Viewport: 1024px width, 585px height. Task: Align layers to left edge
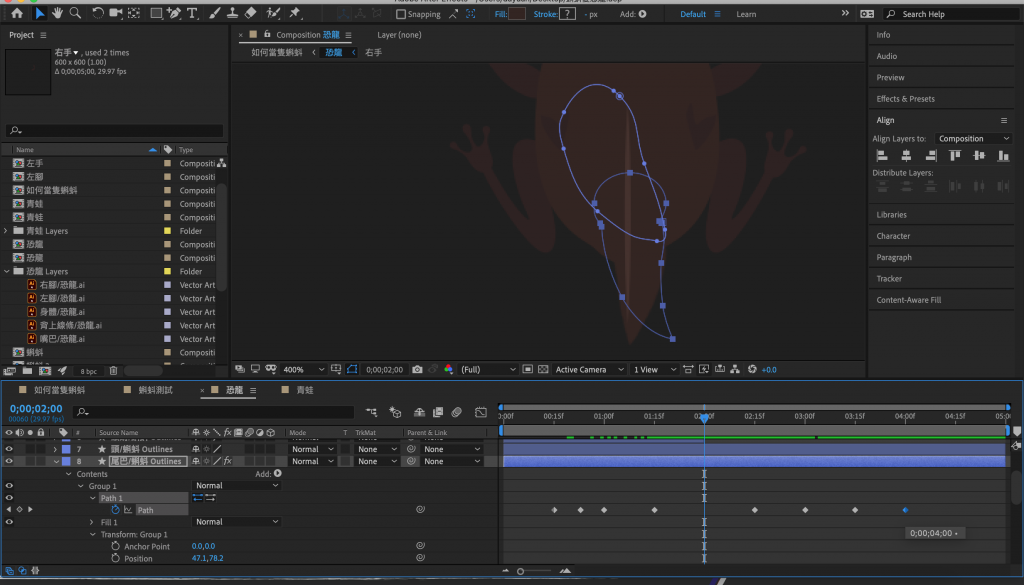point(882,155)
